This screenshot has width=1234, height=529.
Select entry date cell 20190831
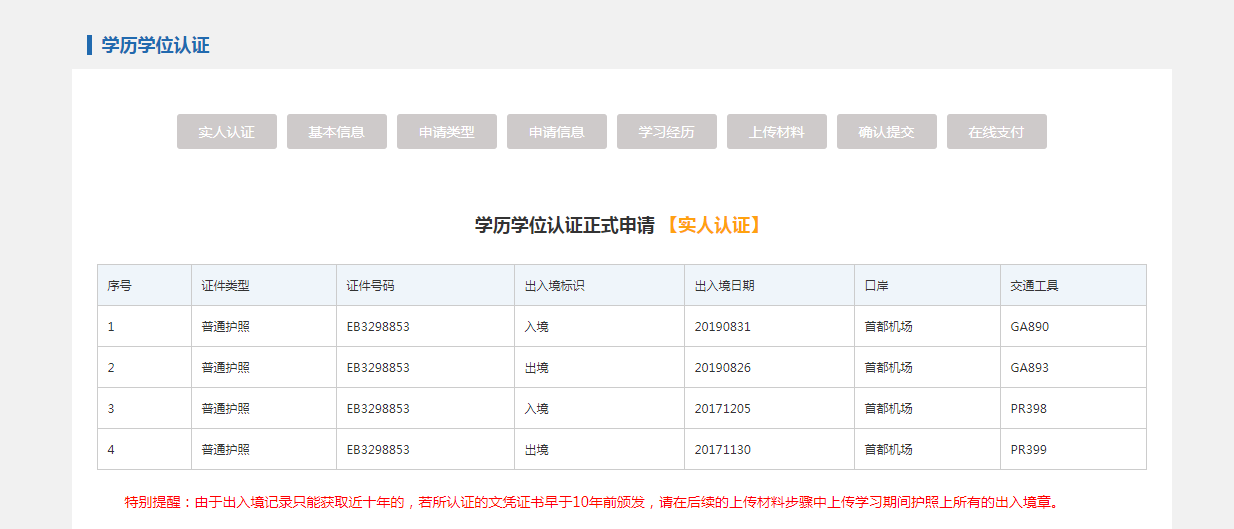[x=723, y=327]
